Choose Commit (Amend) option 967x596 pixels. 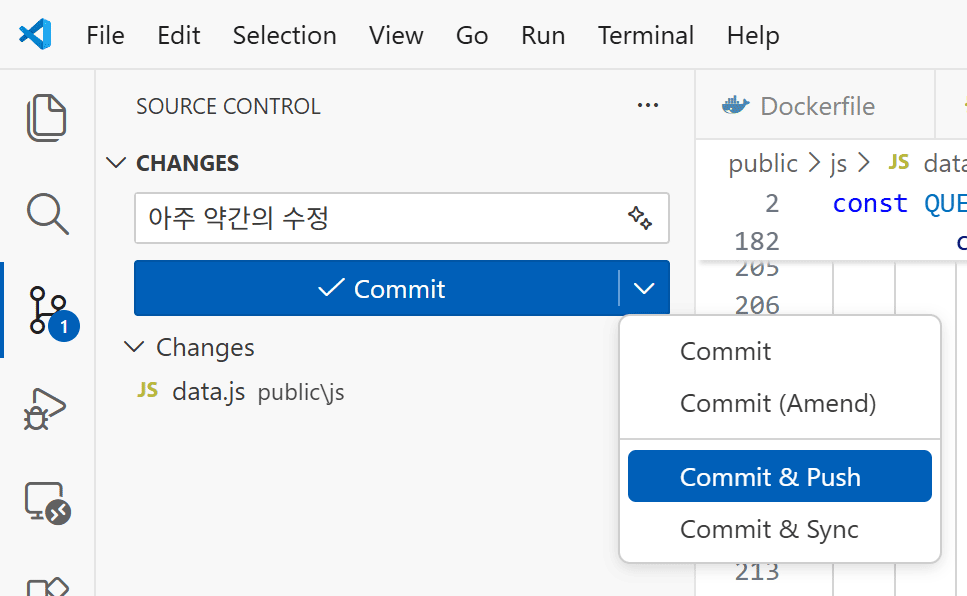click(x=777, y=403)
